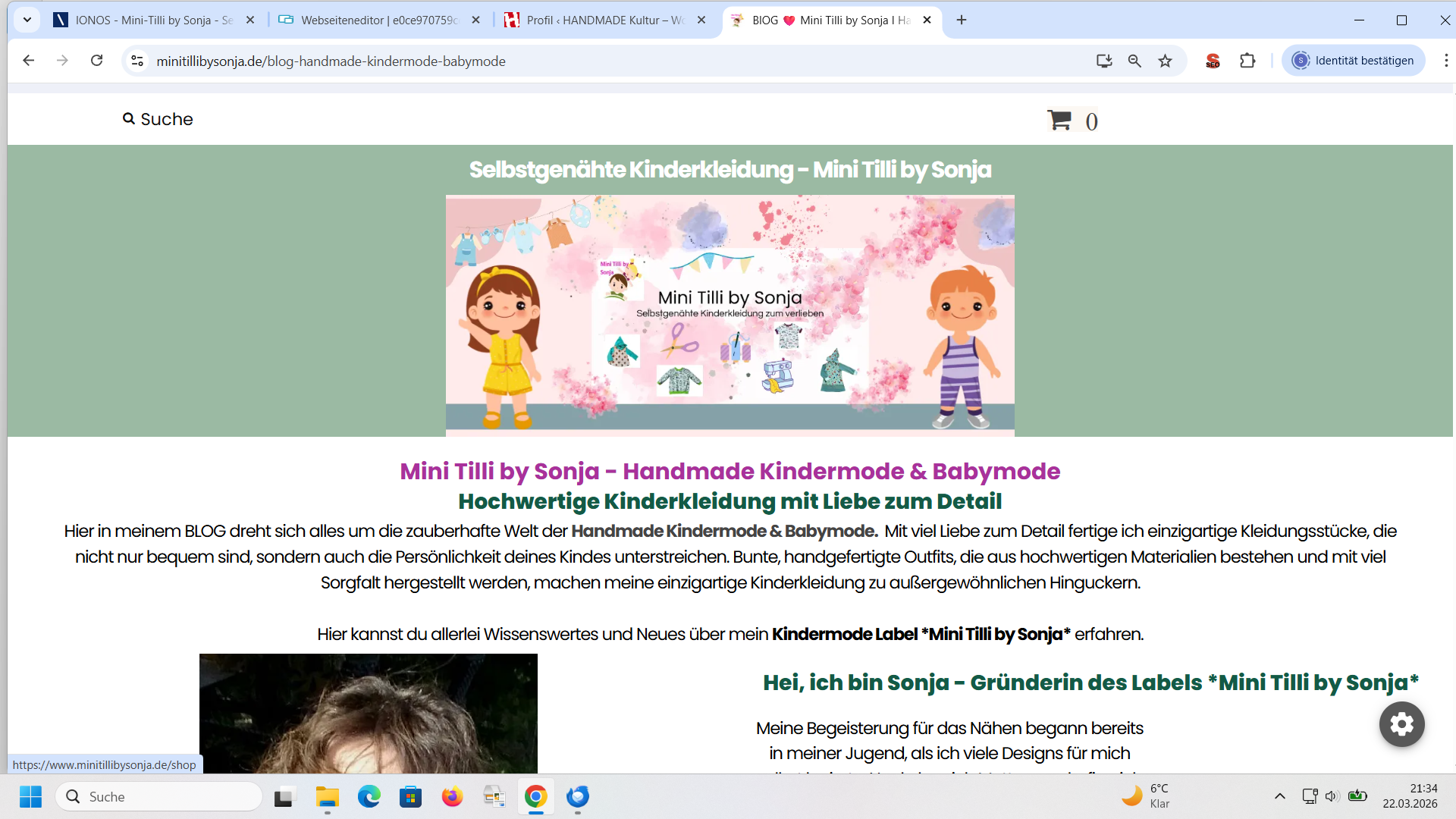Click the browser forward arrow
Screen dimensions: 1456x819
(62, 61)
